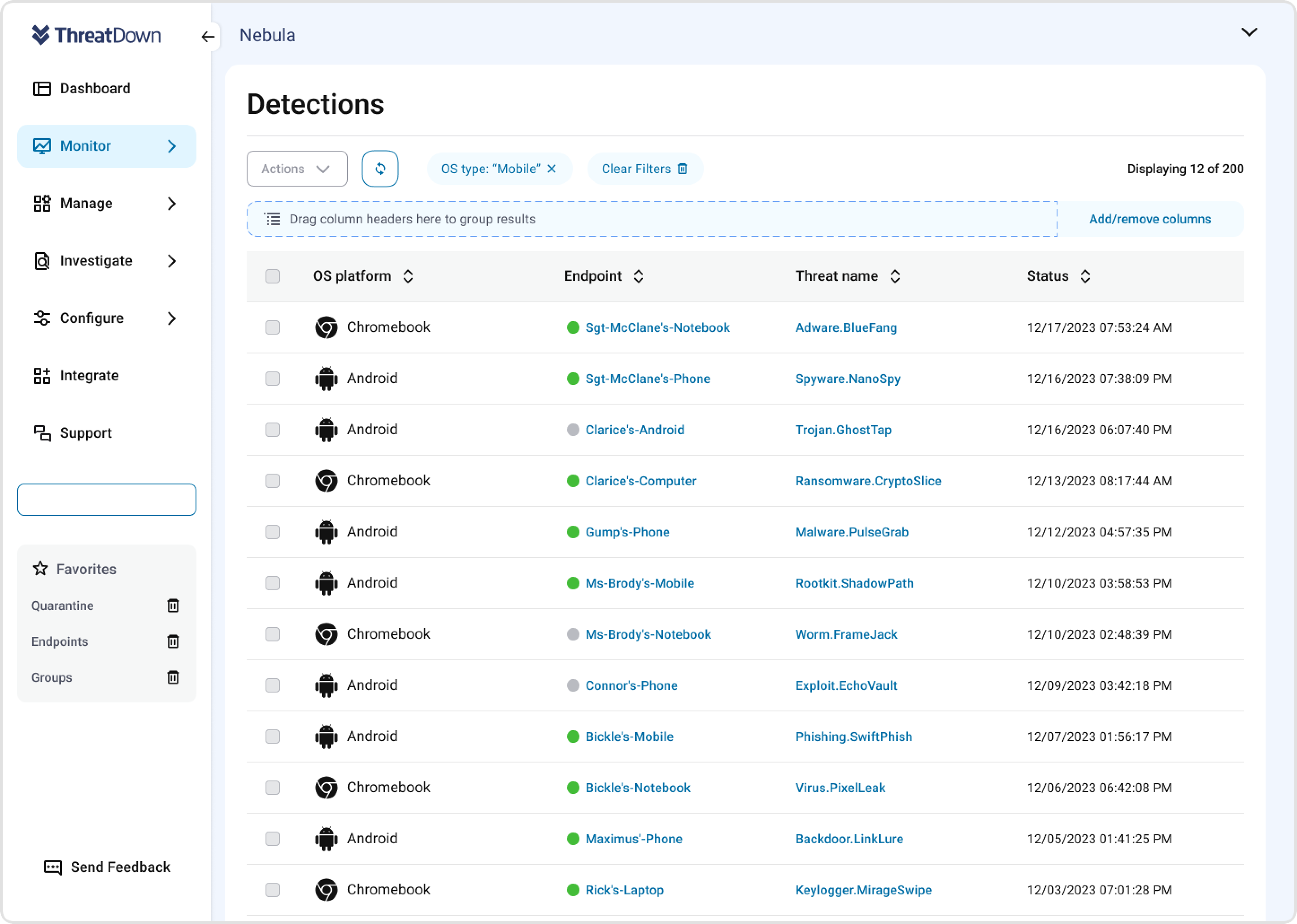Screen dimensions: 1297x924
Task: Refresh the detections list
Action: (x=380, y=168)
